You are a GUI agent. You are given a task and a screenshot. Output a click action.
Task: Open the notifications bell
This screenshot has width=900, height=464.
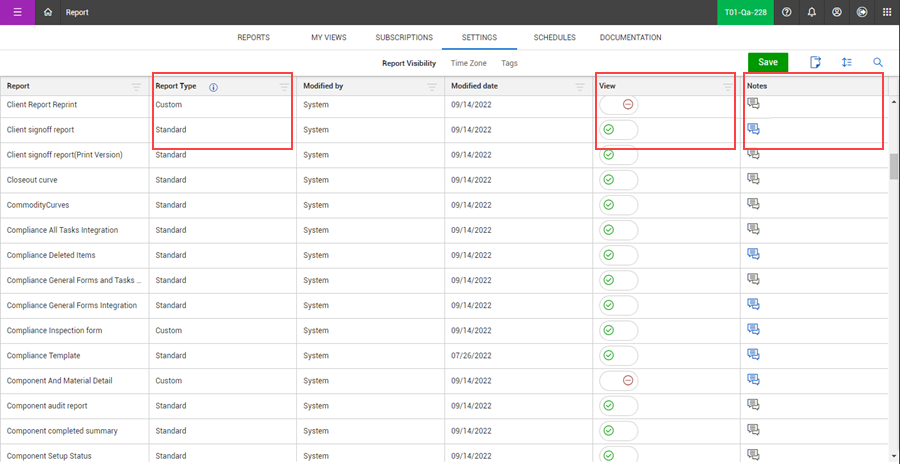(x=812, y=12)
